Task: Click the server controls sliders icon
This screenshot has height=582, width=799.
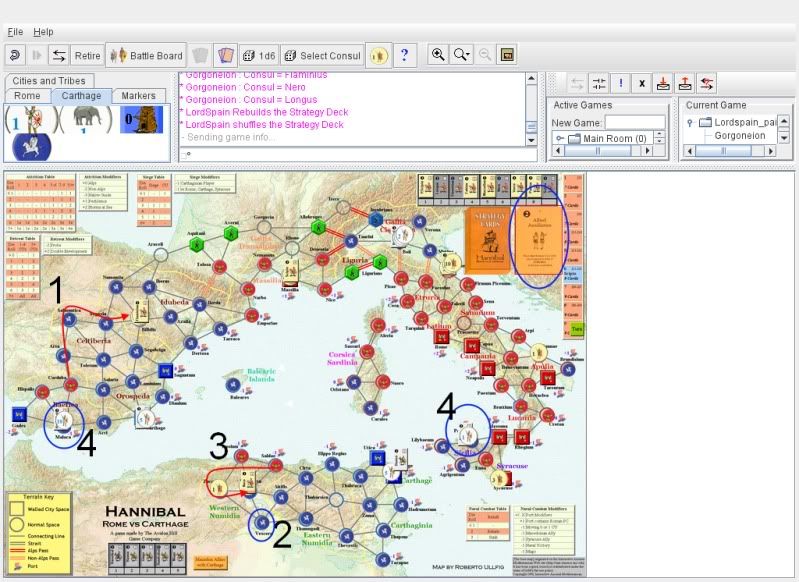Action: (x=599, y=83)
